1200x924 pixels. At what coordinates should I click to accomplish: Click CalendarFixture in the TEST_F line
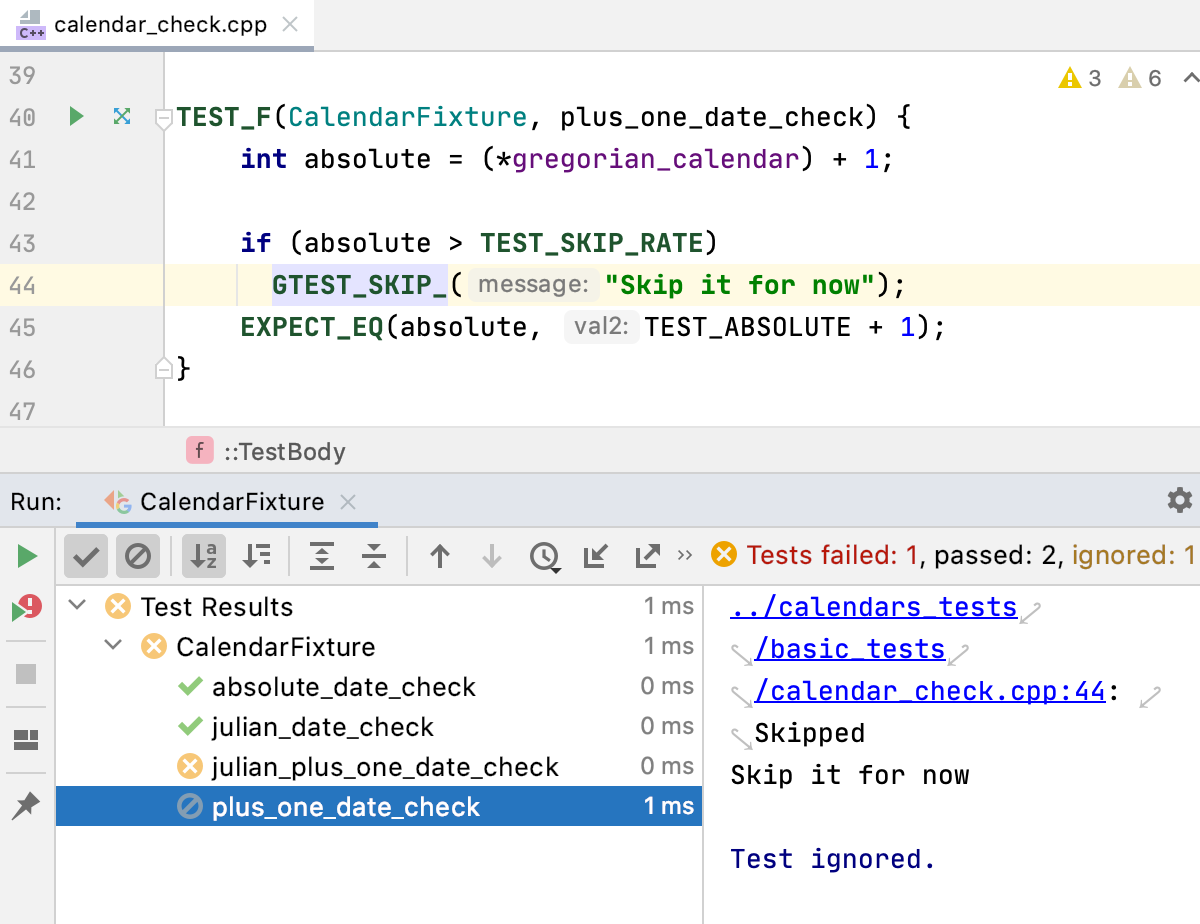click(x=407, y=118)
